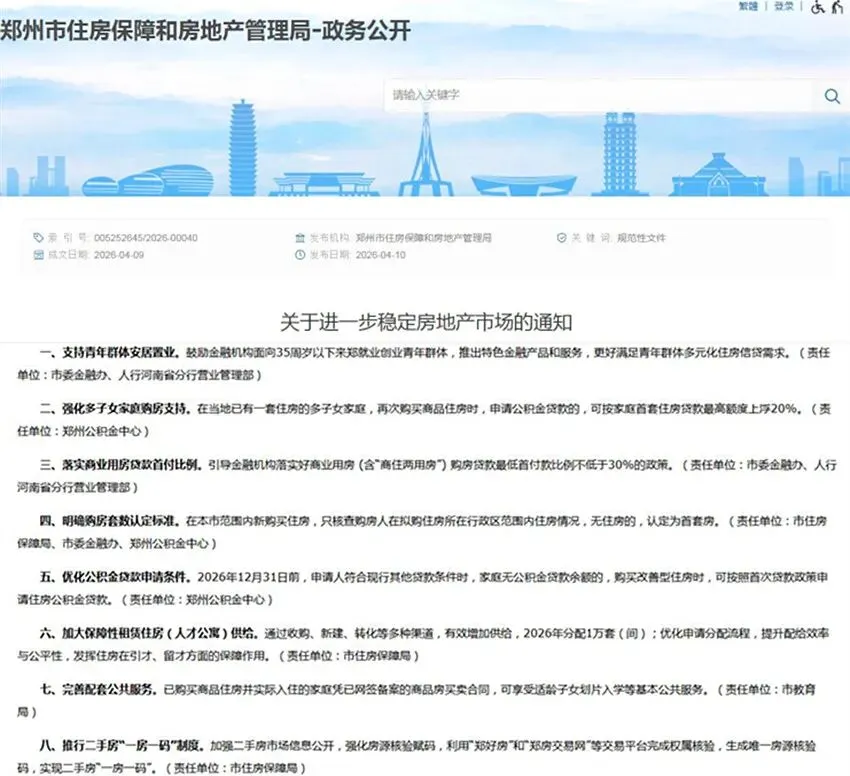
Task: Focus the 请输入关键字 search field
Action: (x=599, y=95)
